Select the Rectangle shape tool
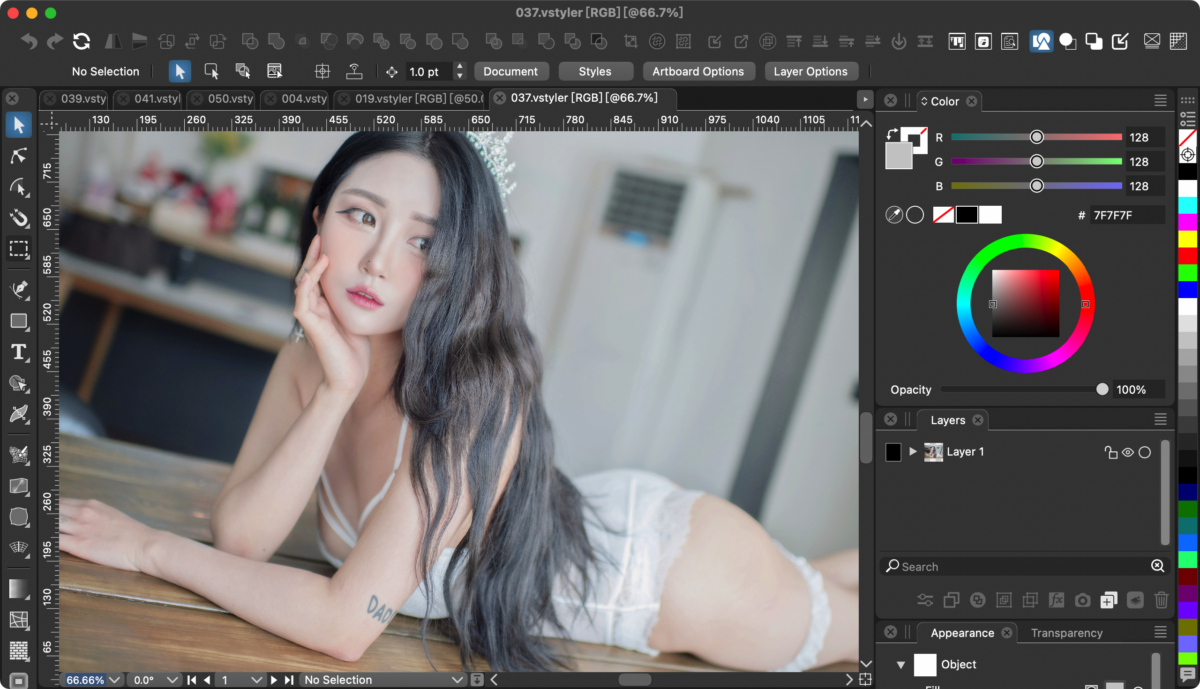Image resolution: width=1200 pixels, height=689 pixels. (x=19, y=321)
